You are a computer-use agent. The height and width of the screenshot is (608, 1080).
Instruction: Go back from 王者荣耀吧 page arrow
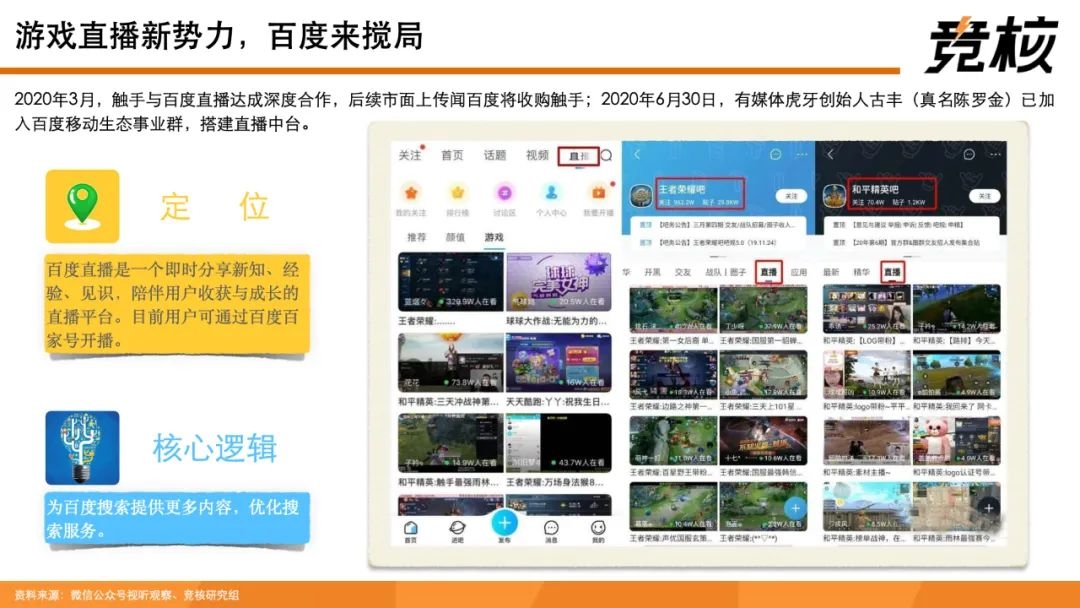coord(637,154)
